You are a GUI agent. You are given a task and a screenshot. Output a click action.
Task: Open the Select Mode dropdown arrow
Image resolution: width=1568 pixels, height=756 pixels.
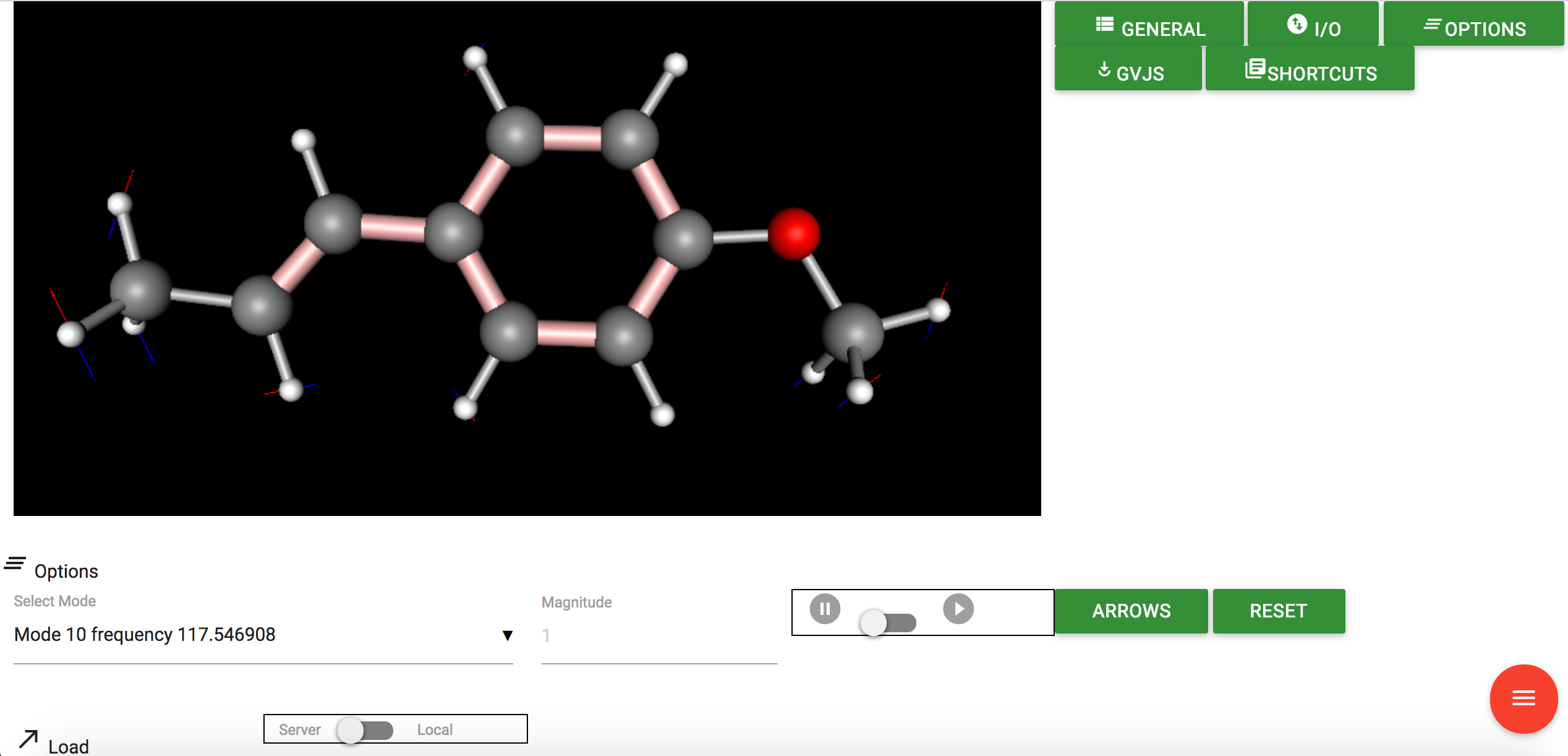(507, 635)
